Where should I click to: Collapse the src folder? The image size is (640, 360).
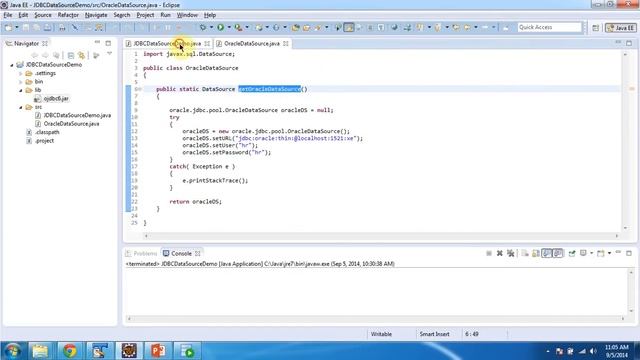tap(20, 107)
